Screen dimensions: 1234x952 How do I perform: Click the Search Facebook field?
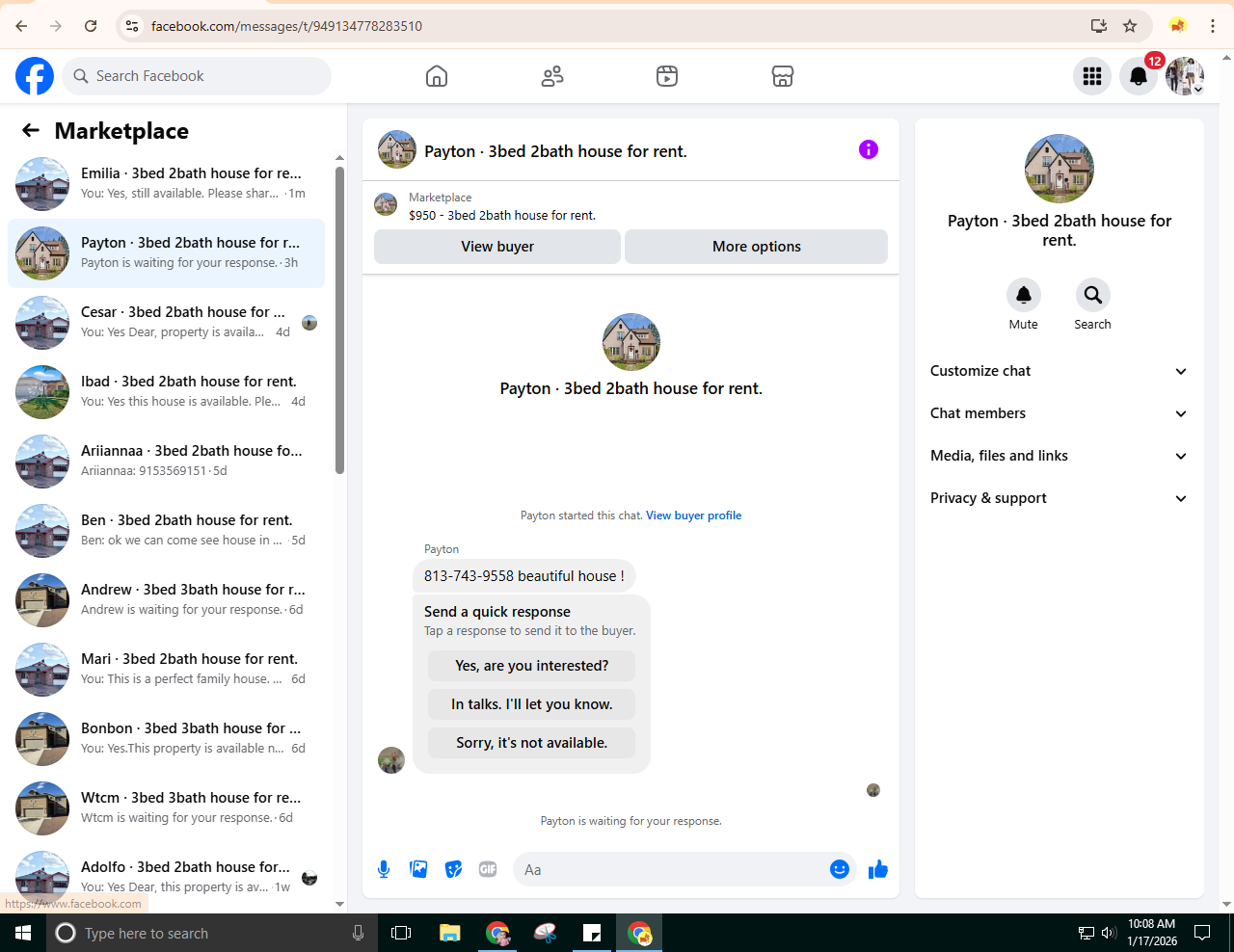[197, 76]
